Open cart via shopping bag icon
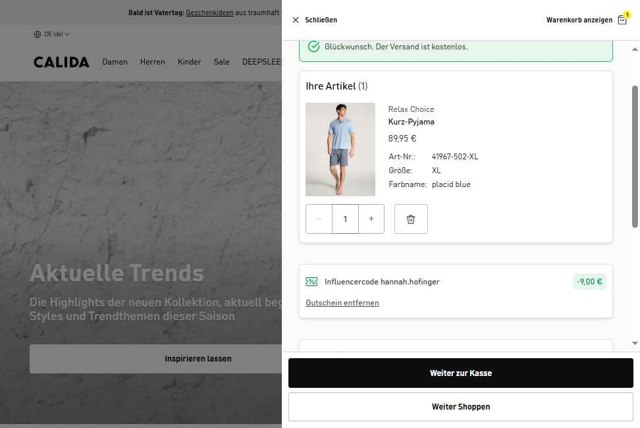 pos(622,20)
